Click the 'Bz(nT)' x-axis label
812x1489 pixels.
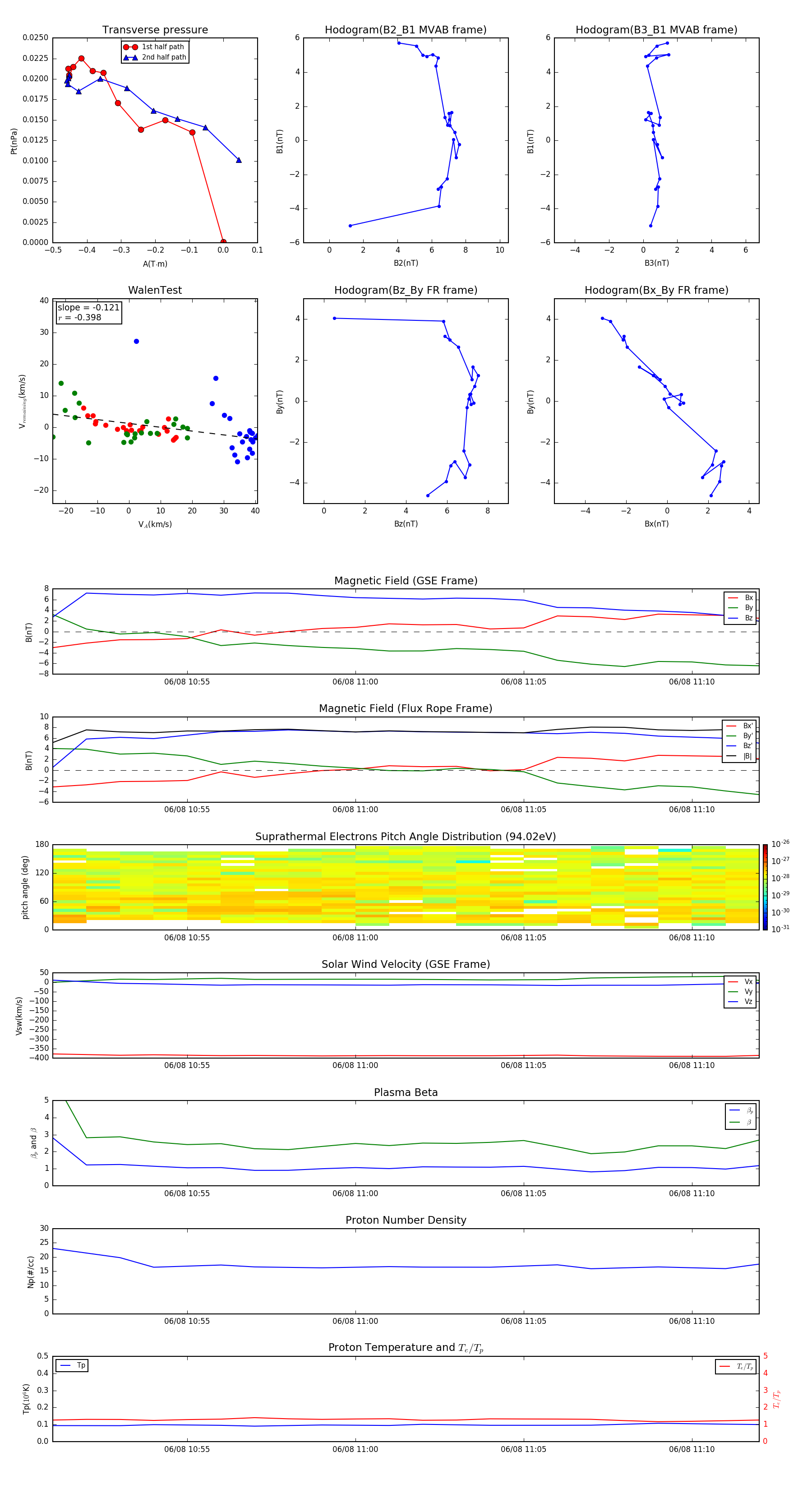pyautogui.click(x=406, y=524)
